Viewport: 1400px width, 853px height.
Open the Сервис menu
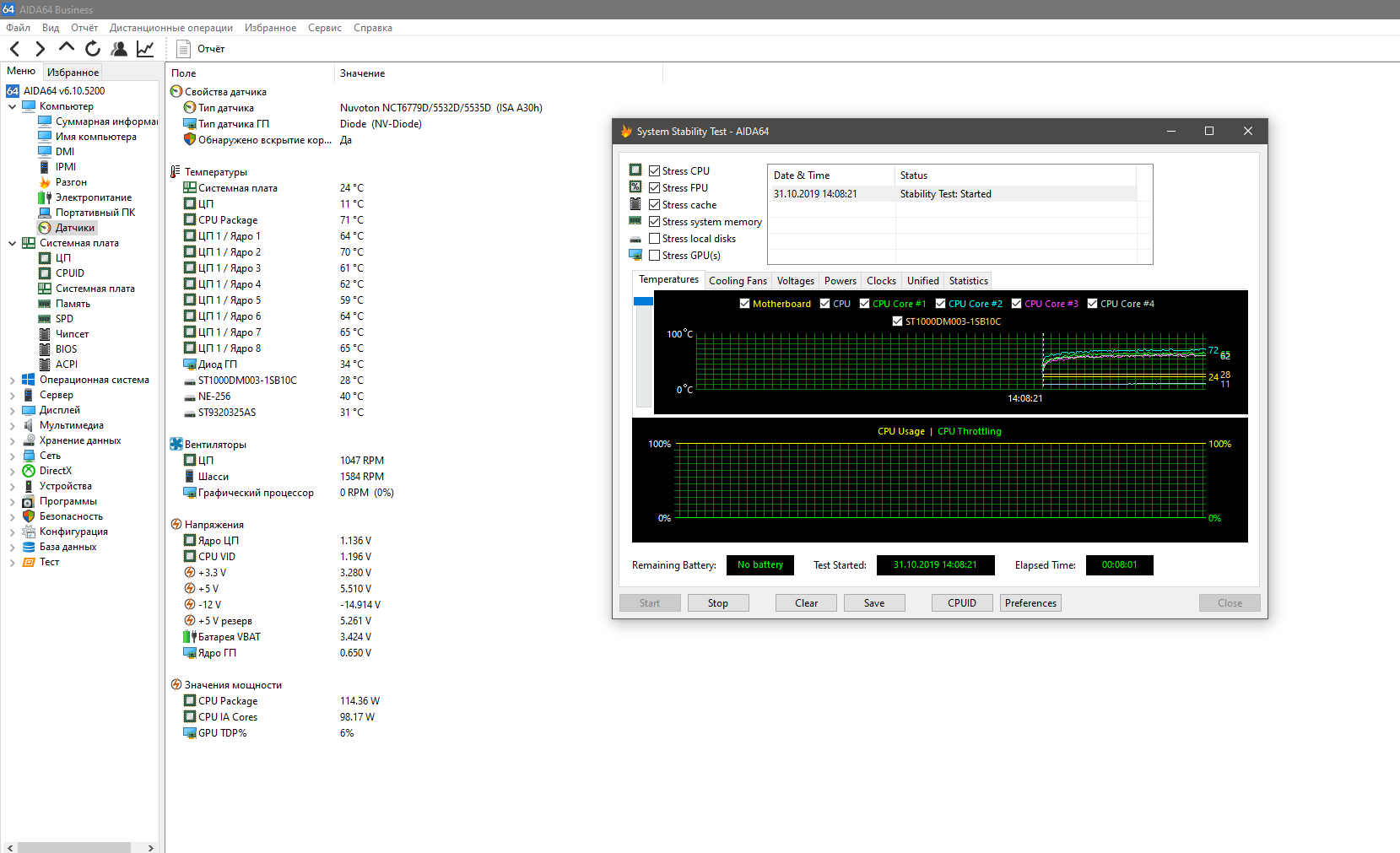click(325, 28)
